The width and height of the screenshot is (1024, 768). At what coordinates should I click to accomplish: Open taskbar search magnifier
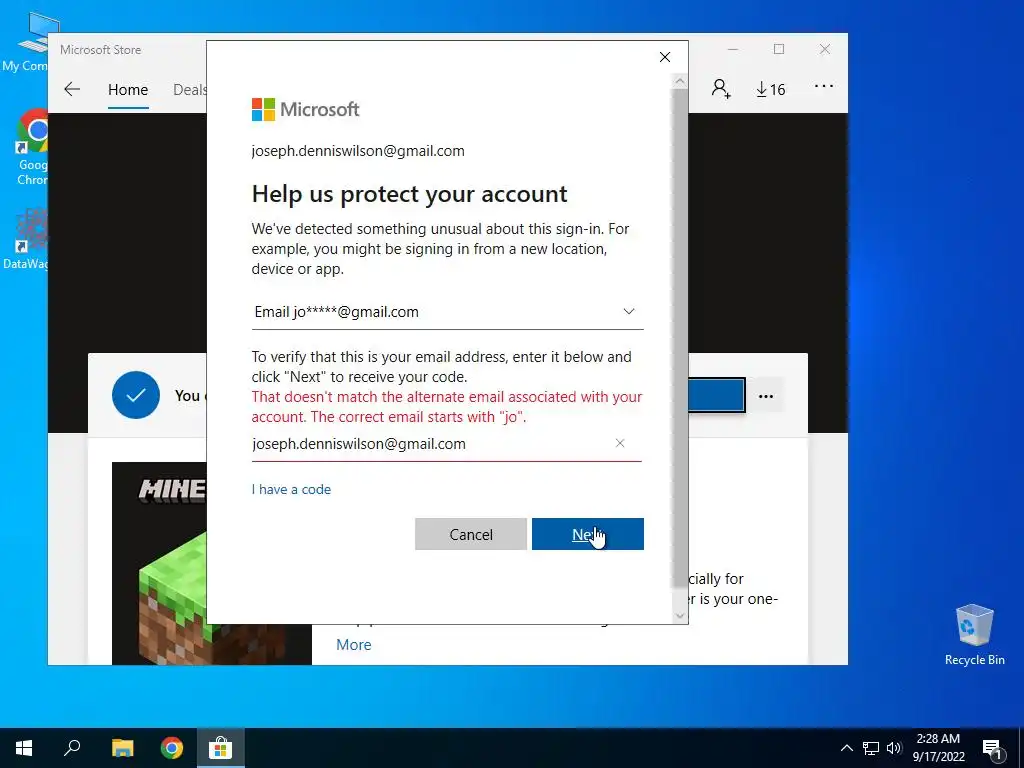[72, 748]
